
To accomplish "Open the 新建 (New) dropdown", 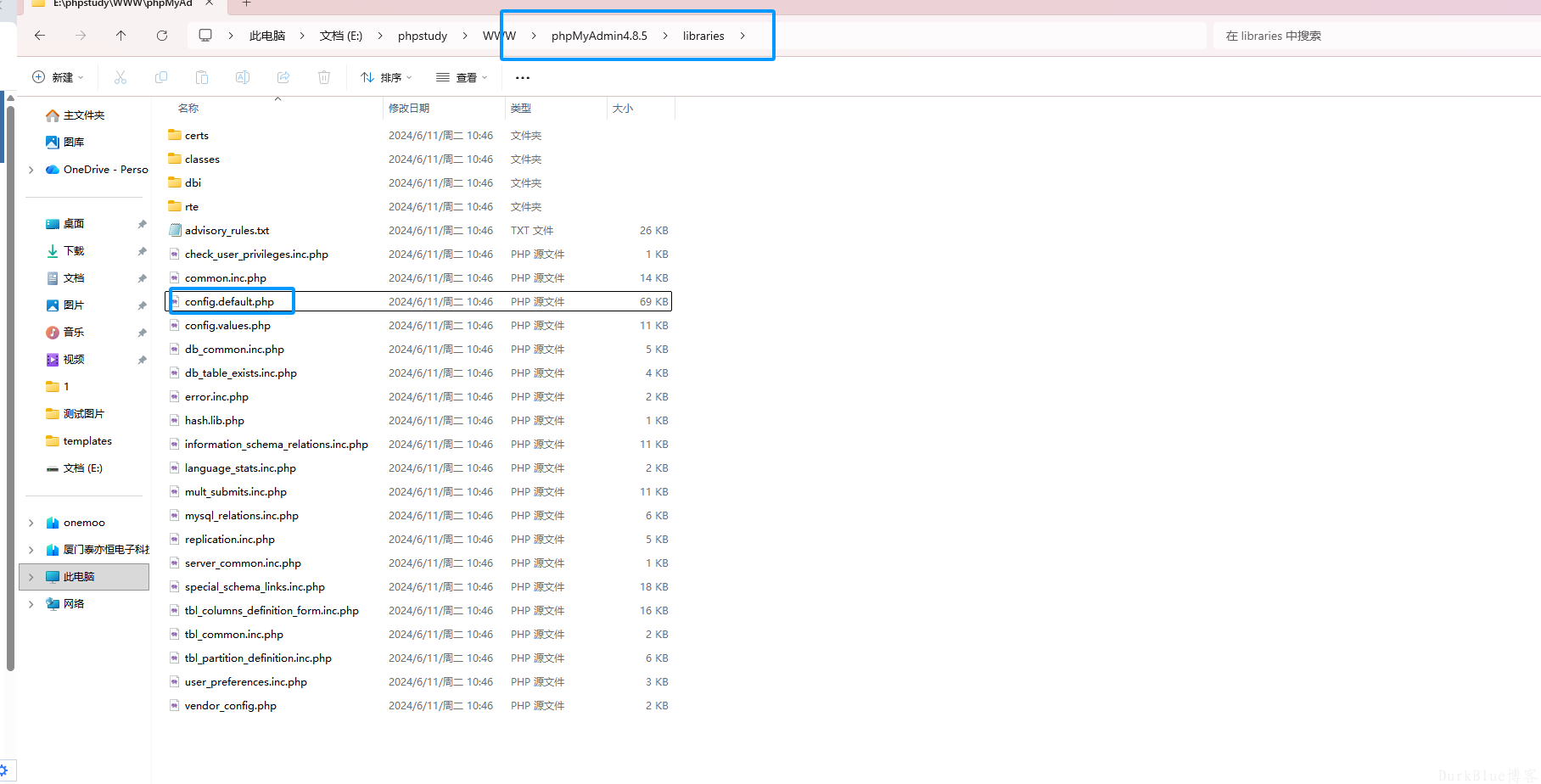I will click(x=58, y=77).
